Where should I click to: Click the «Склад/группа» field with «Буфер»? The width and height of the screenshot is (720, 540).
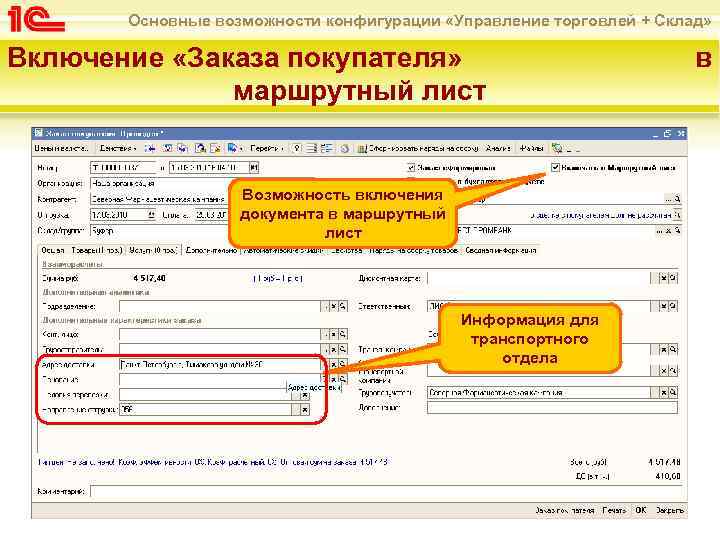158,231
